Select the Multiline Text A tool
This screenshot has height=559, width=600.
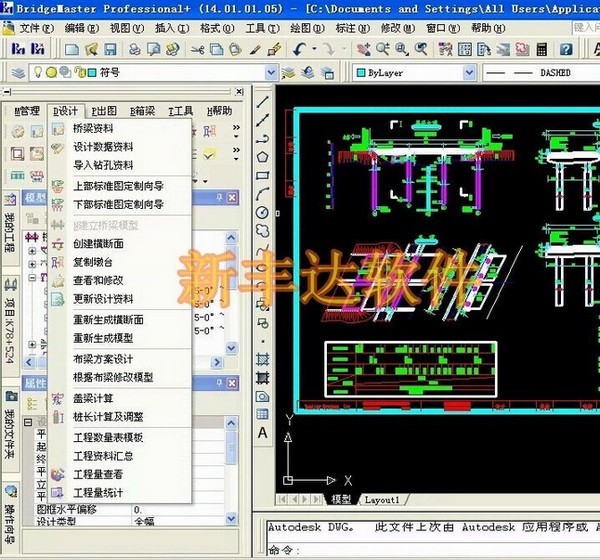pyautogui.click(x=262, y=433)
